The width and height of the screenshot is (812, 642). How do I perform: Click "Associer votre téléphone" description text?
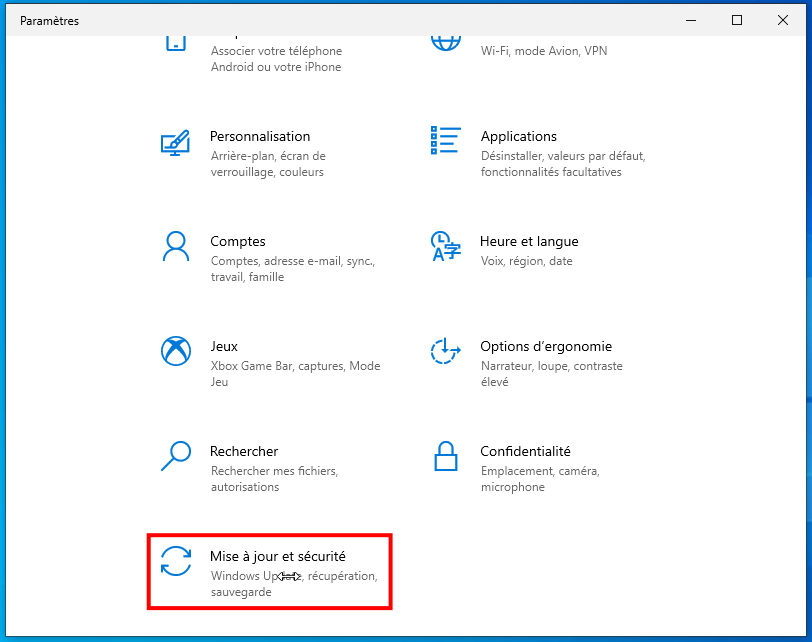pos(276,51)
